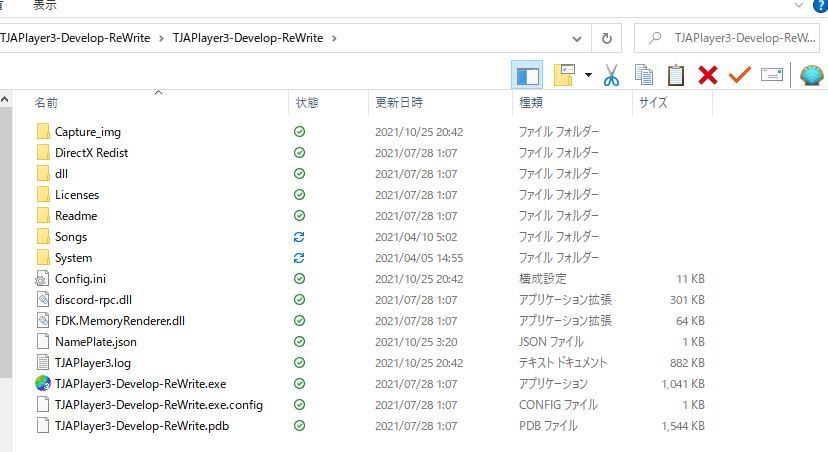Select the Capture_img folder icon
Screen dimensions: 828x452
pyautogui.click(x=43, y=131)
